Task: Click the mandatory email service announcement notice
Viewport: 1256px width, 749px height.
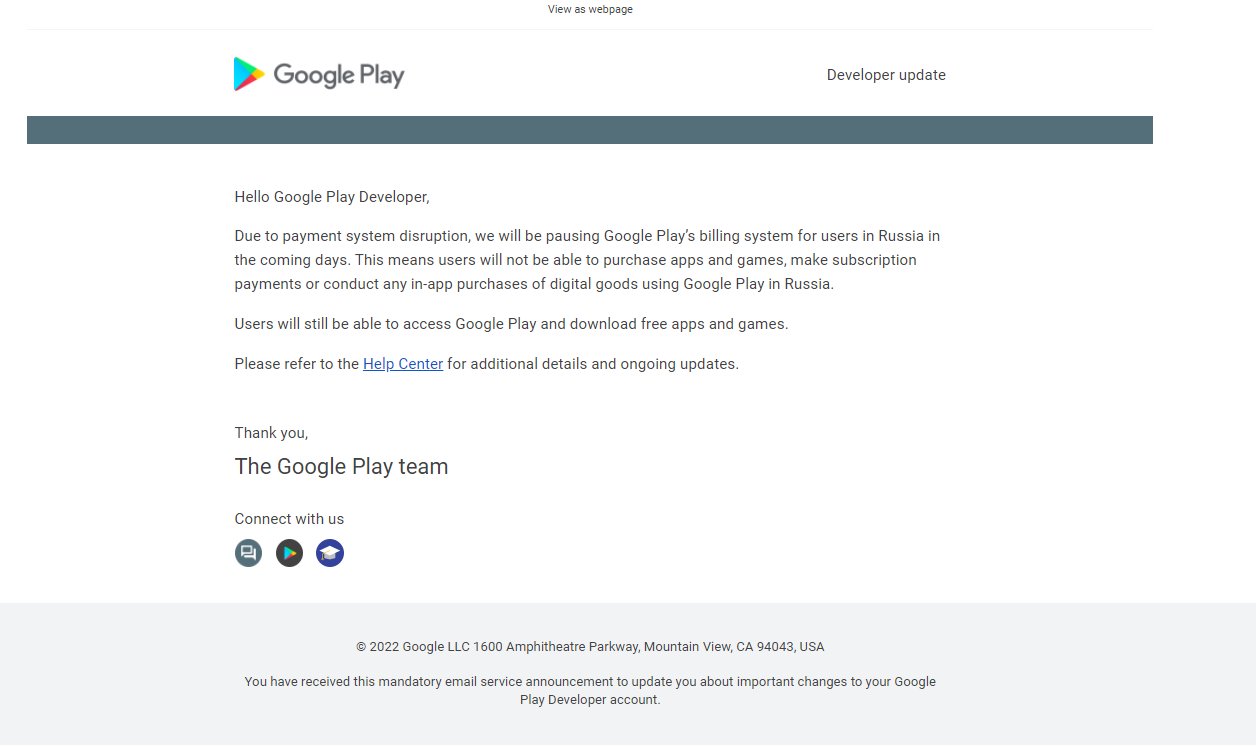Action: tap(589, 690)
